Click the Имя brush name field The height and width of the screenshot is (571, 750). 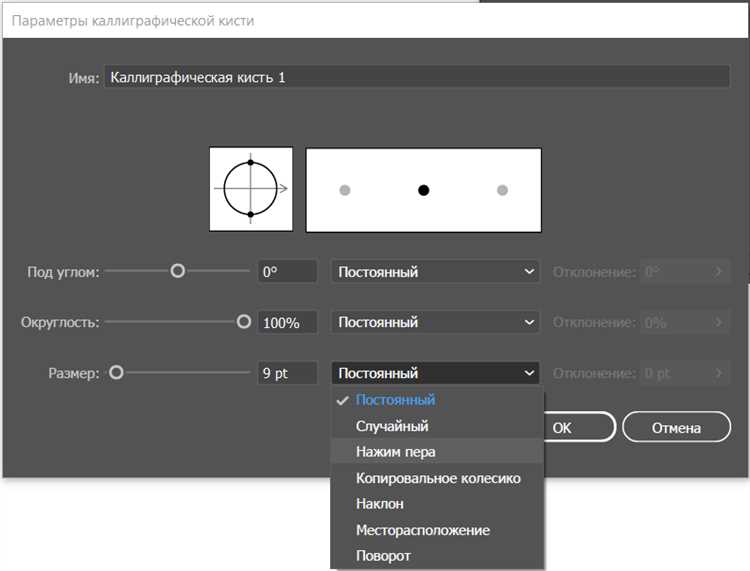click(x=417, y=77)
